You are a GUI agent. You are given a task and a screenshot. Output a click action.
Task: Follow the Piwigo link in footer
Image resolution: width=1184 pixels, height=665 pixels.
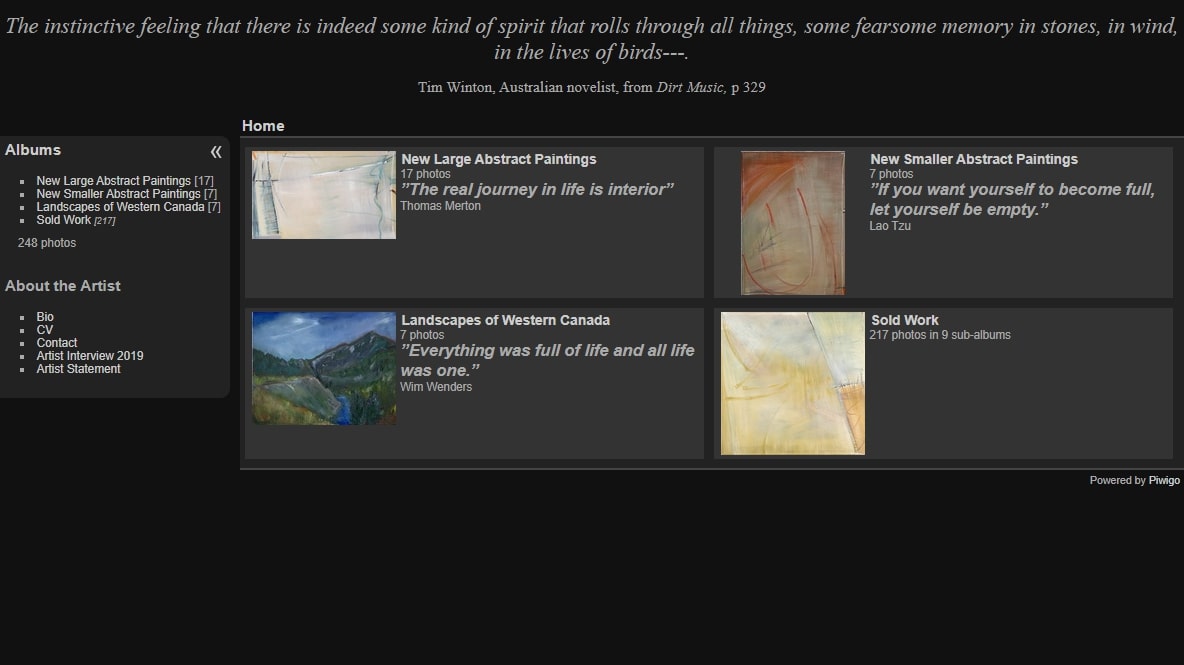pos(1164,481)
